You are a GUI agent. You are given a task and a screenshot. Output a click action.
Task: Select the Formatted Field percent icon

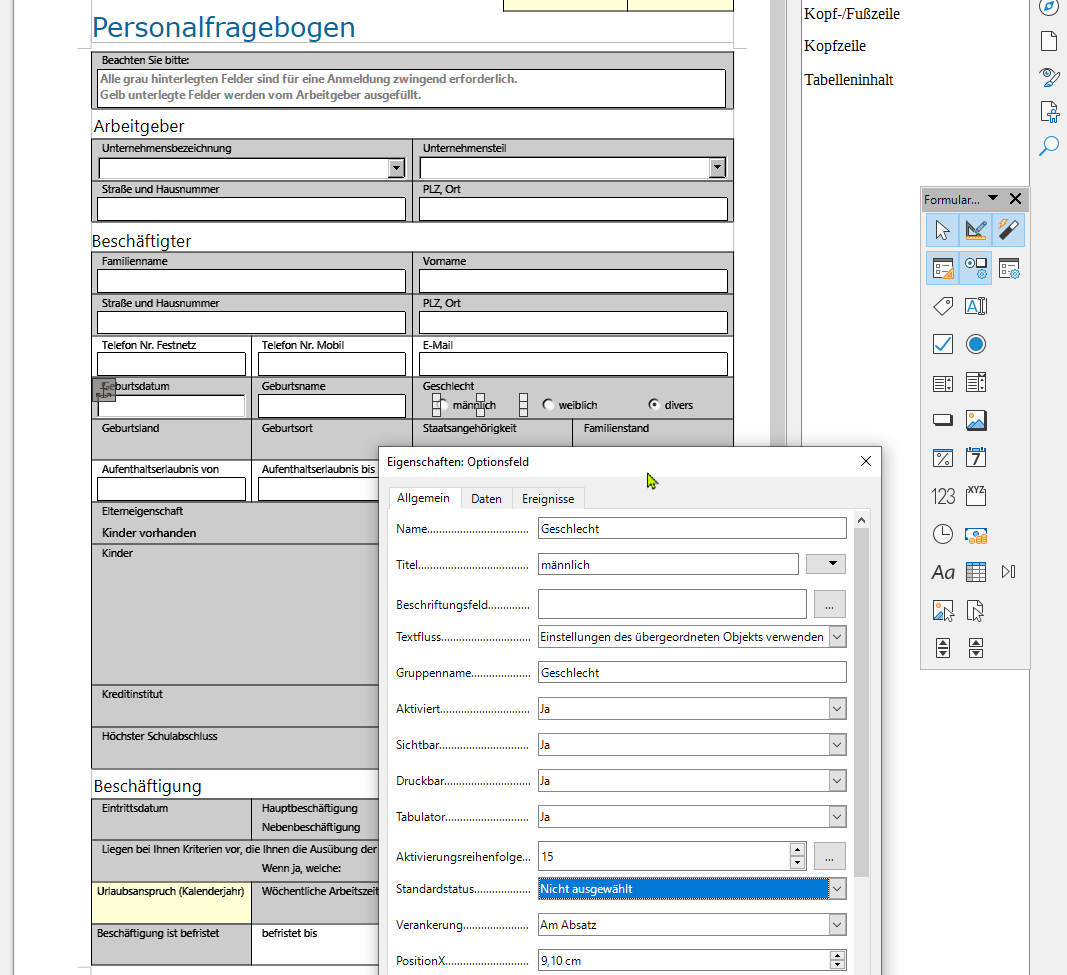coord(942,459)
